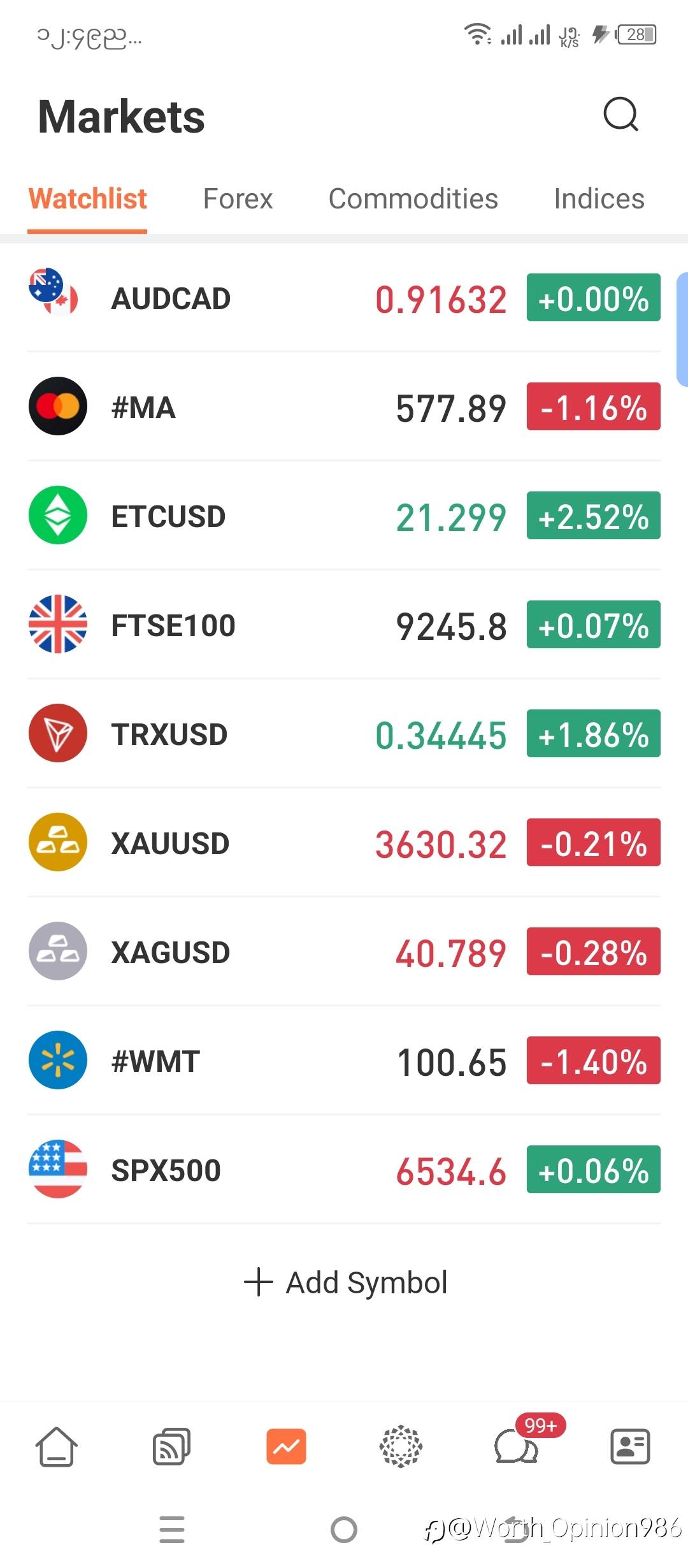
Task: Open the FTSE100 price 9245.8
Action: pyautogui.click(x=451, y=626)
